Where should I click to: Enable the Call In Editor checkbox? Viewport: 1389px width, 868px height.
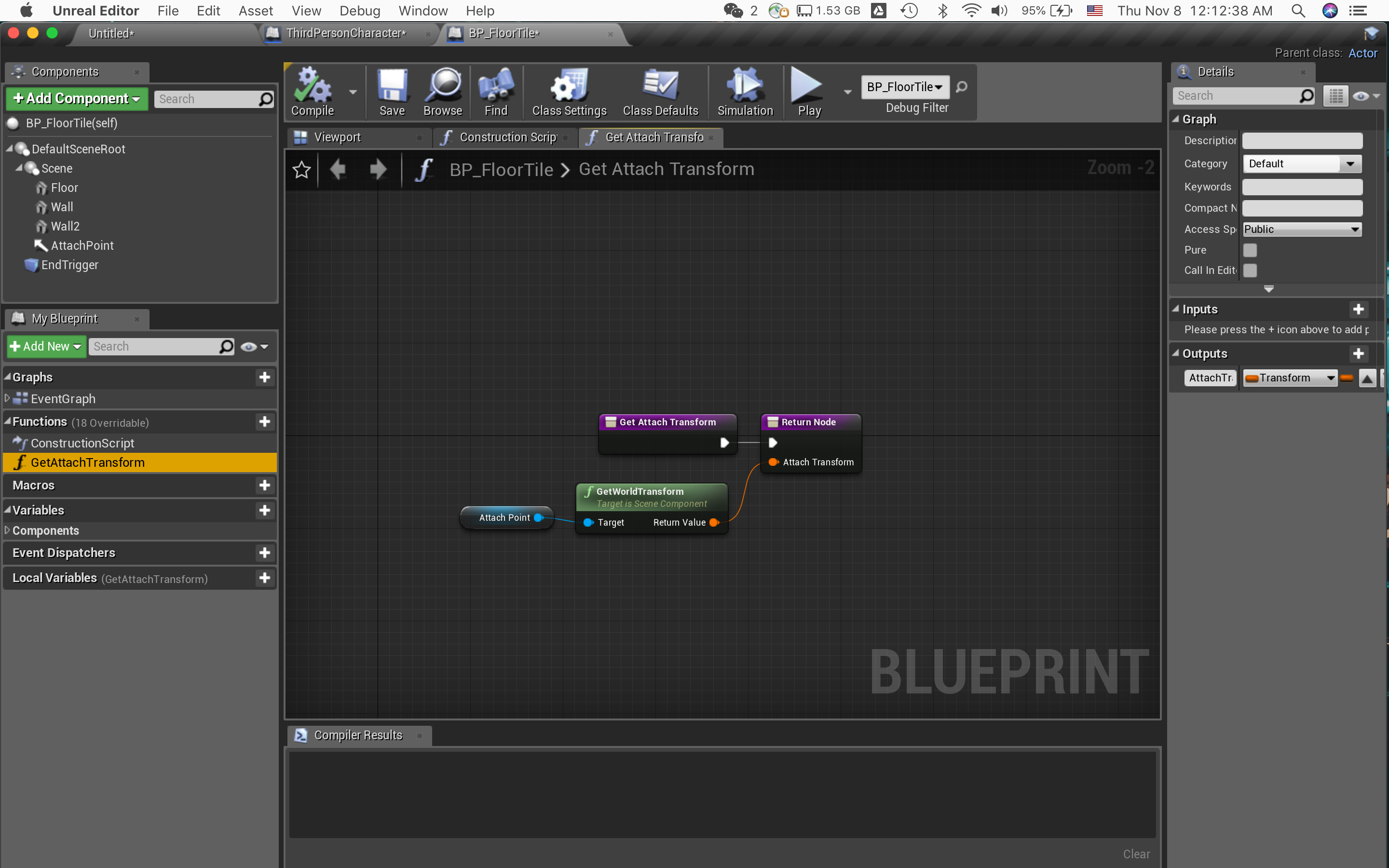click(1250, 271)
